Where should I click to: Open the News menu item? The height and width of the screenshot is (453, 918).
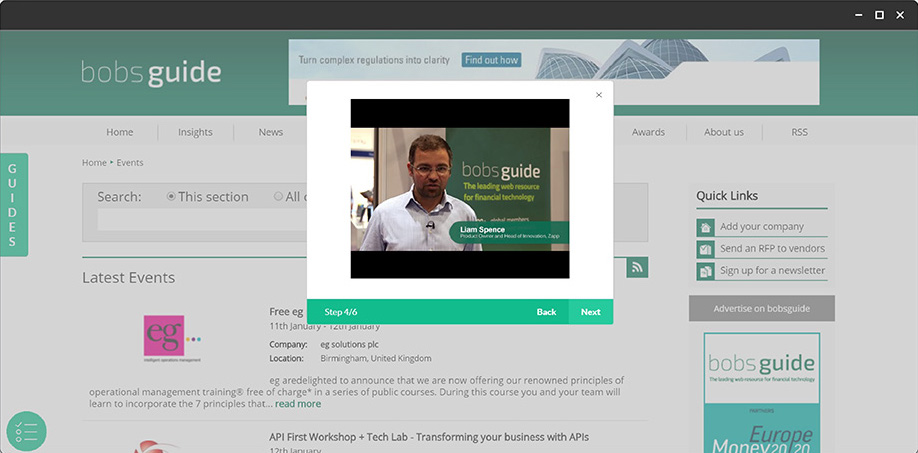(270, 132)
